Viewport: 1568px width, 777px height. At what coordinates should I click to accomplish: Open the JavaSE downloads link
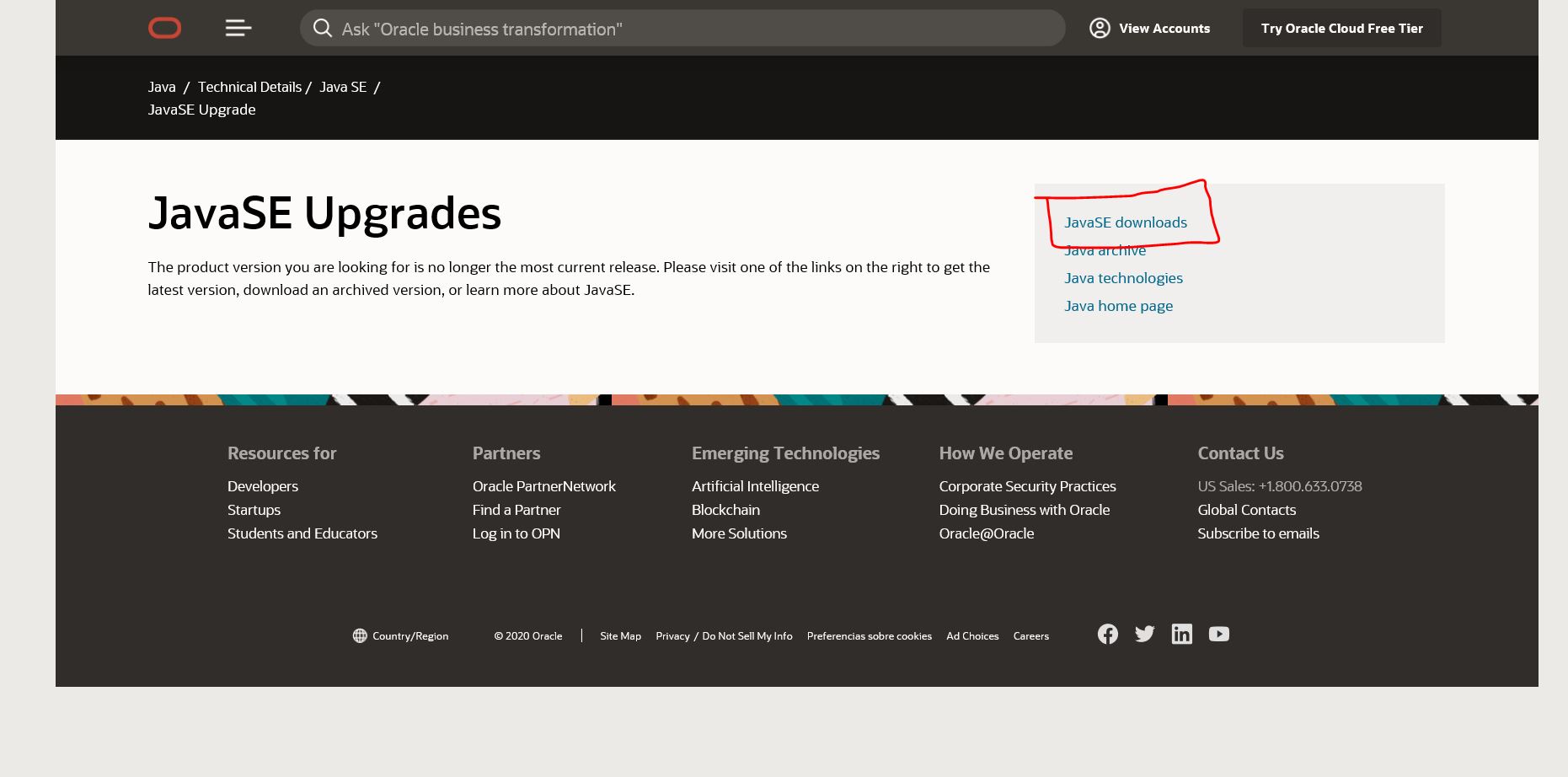1125,222
